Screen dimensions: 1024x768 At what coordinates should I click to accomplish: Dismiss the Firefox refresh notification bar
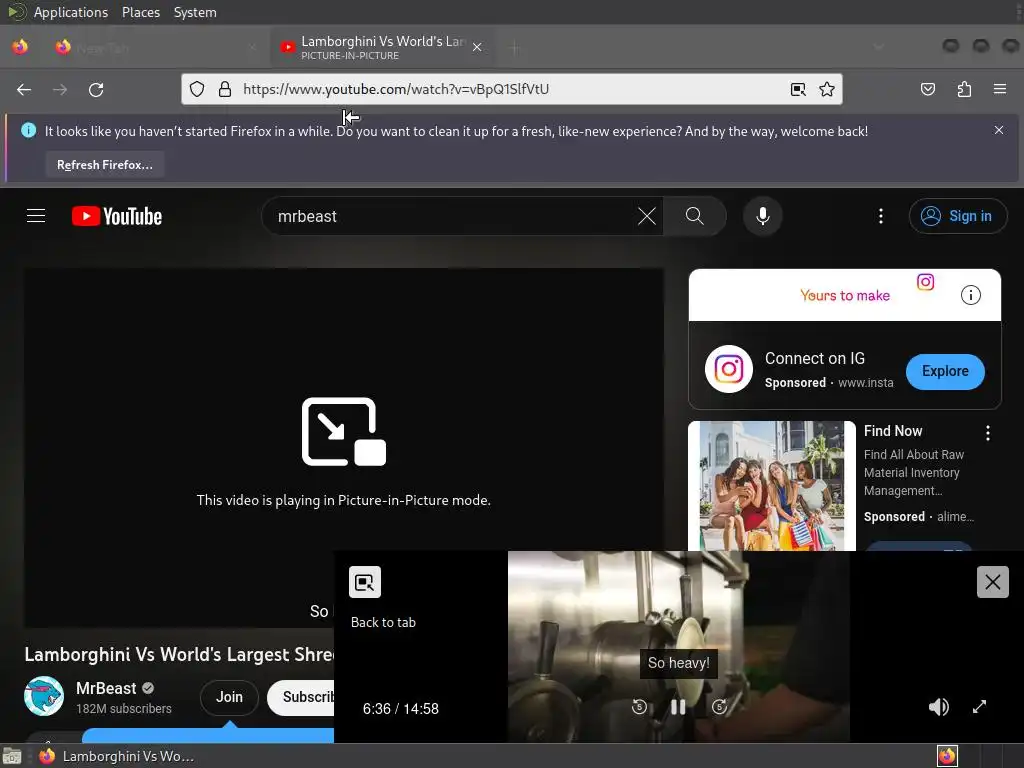click(999, 130)
